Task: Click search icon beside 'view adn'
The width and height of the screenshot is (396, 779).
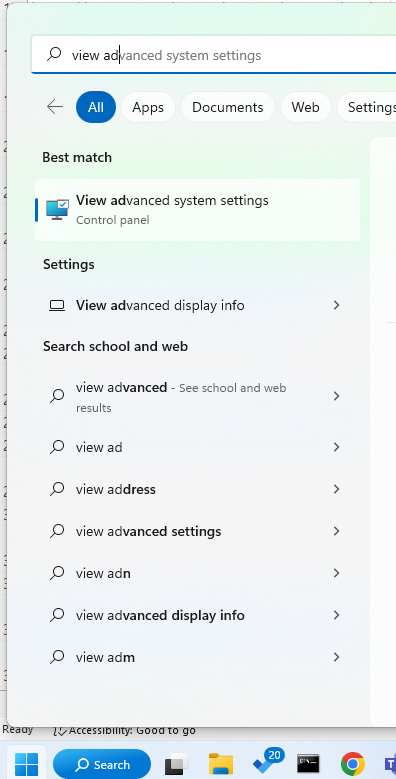Action: 57,573
